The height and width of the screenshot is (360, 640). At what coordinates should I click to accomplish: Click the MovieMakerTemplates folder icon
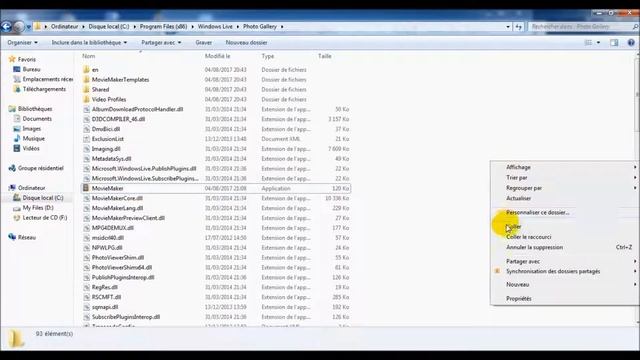tap(86, 80)
